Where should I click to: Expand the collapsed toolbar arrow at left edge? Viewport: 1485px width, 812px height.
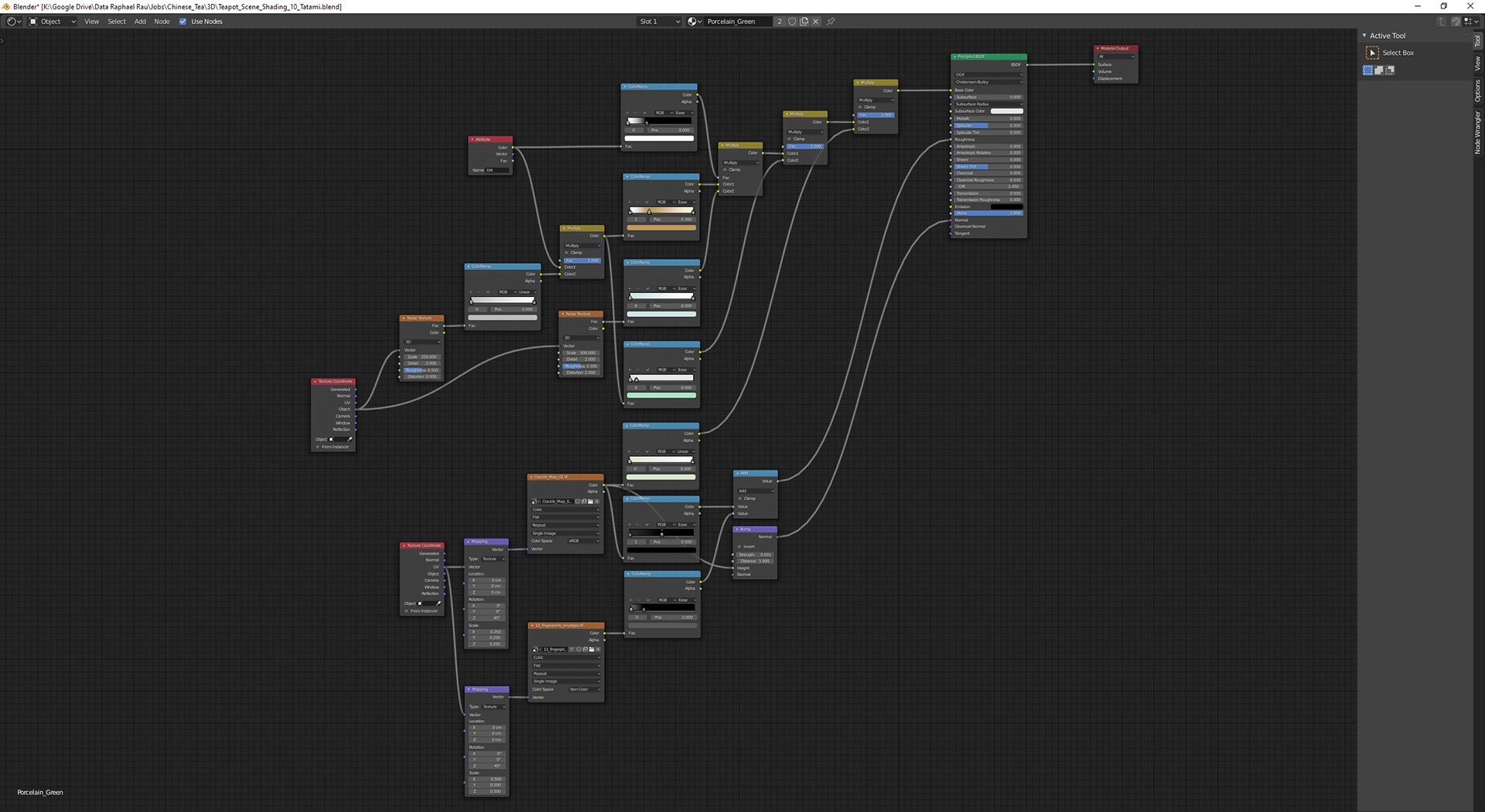tap(2, 40)
